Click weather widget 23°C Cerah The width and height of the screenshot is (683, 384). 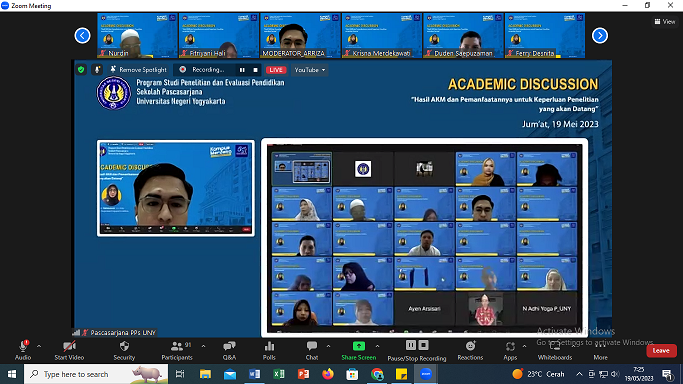[538, 374]
